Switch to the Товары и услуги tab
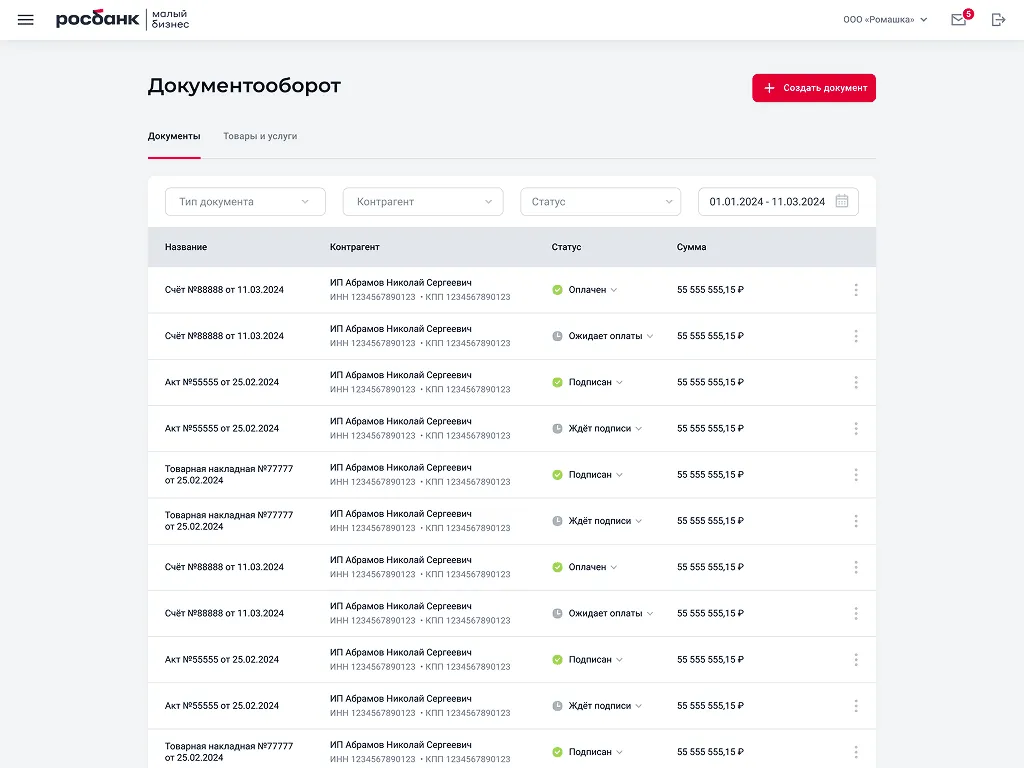1024x768 pixels. 260,136
